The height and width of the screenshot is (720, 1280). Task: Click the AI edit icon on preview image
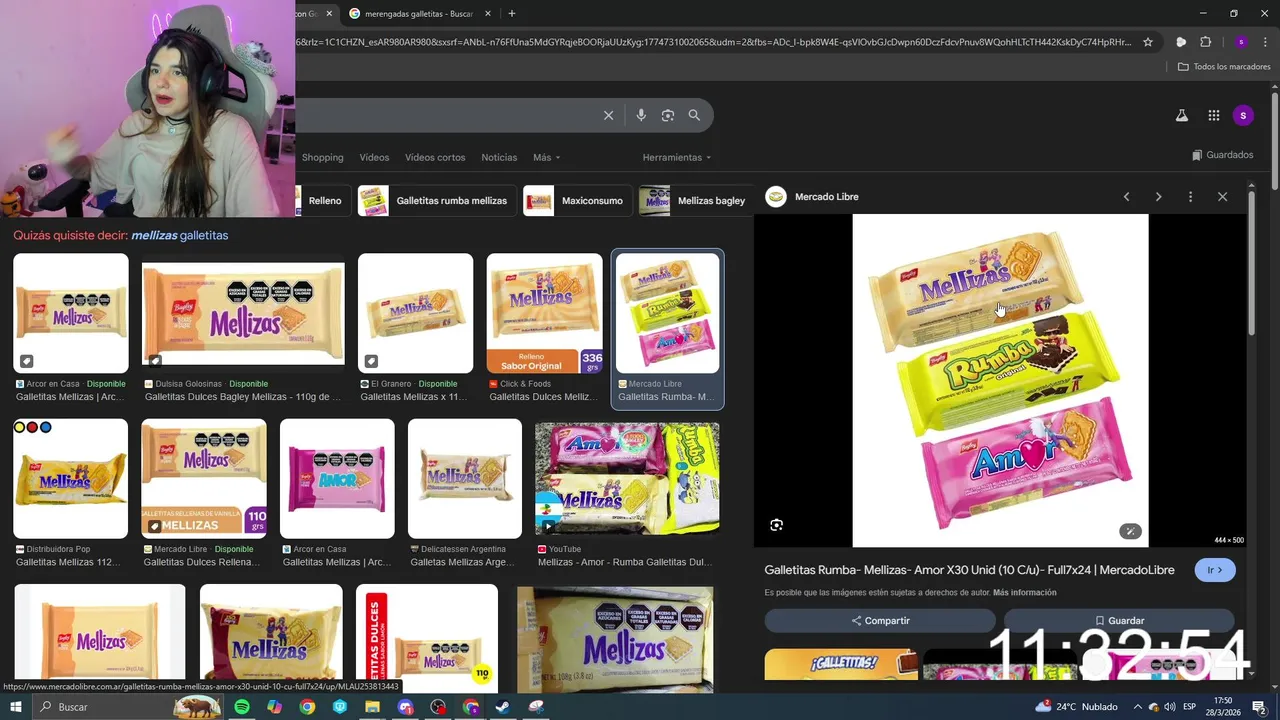click(1130, 531)
